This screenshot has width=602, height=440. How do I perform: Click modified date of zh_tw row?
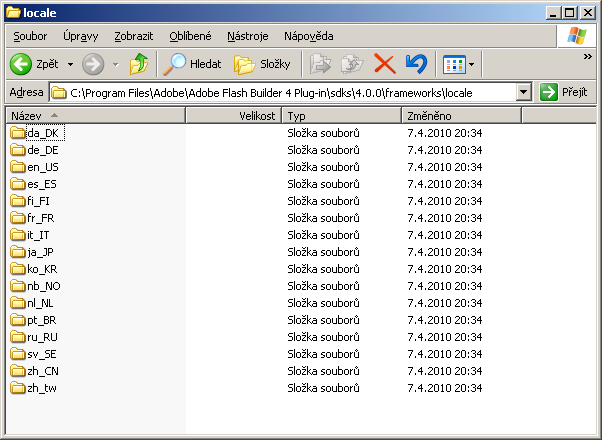click(x=445, y=388)
